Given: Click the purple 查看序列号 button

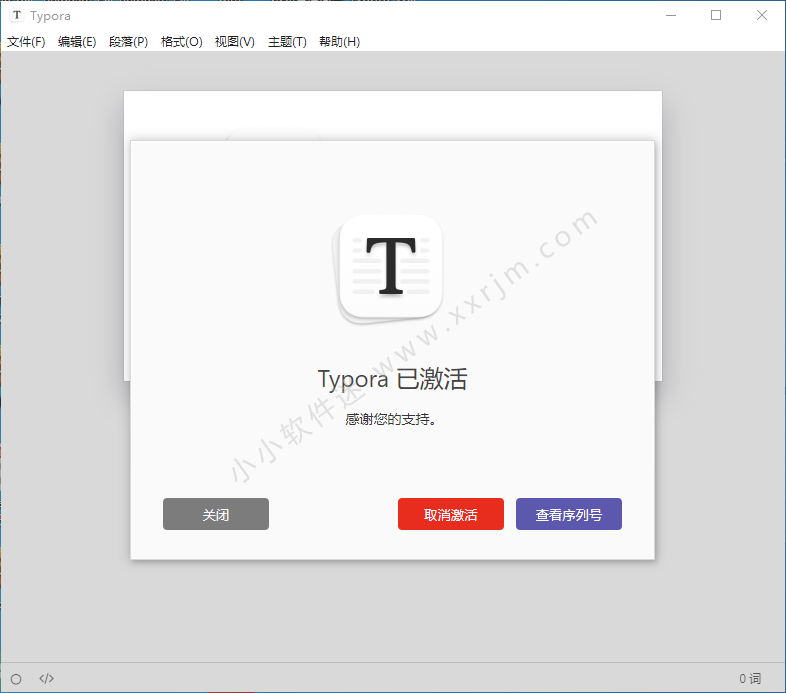Looking at the screenshot, I should pyautogui.click(x=569, y=514).
